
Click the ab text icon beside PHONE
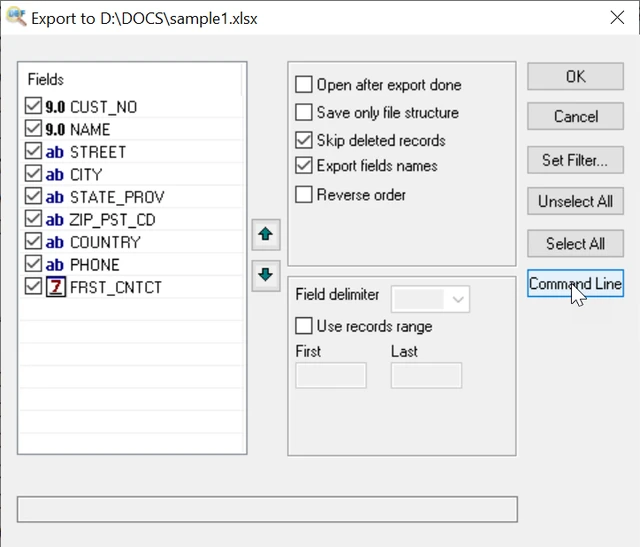55,265
